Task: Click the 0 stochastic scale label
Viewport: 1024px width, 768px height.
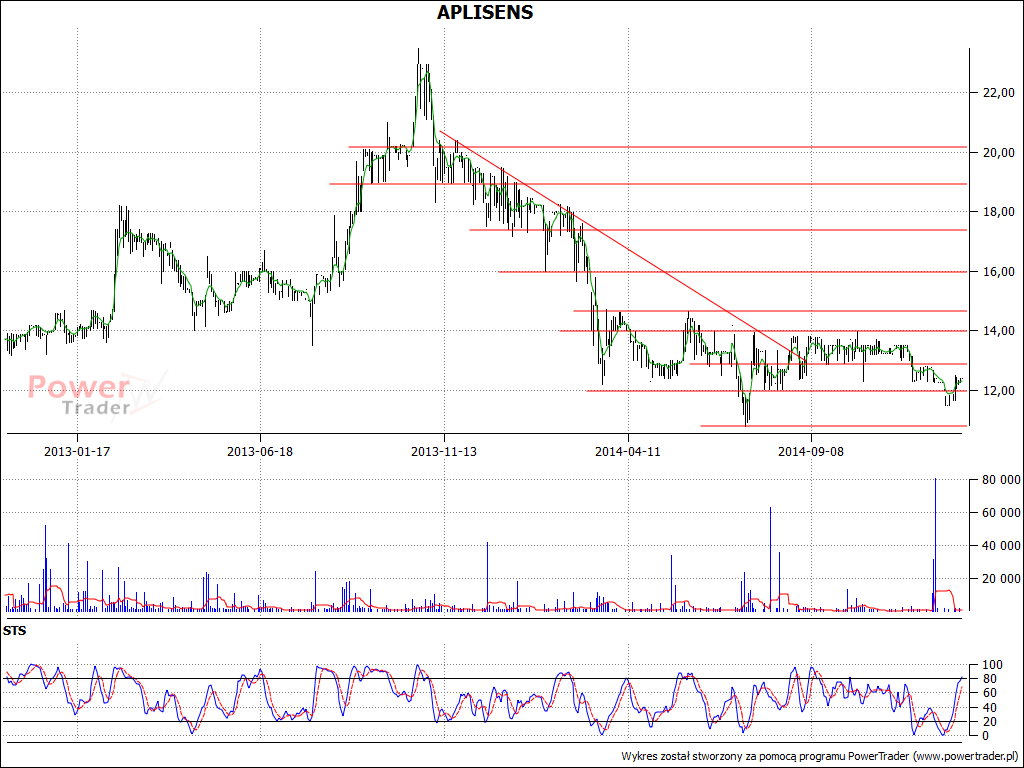Action: 985,735
